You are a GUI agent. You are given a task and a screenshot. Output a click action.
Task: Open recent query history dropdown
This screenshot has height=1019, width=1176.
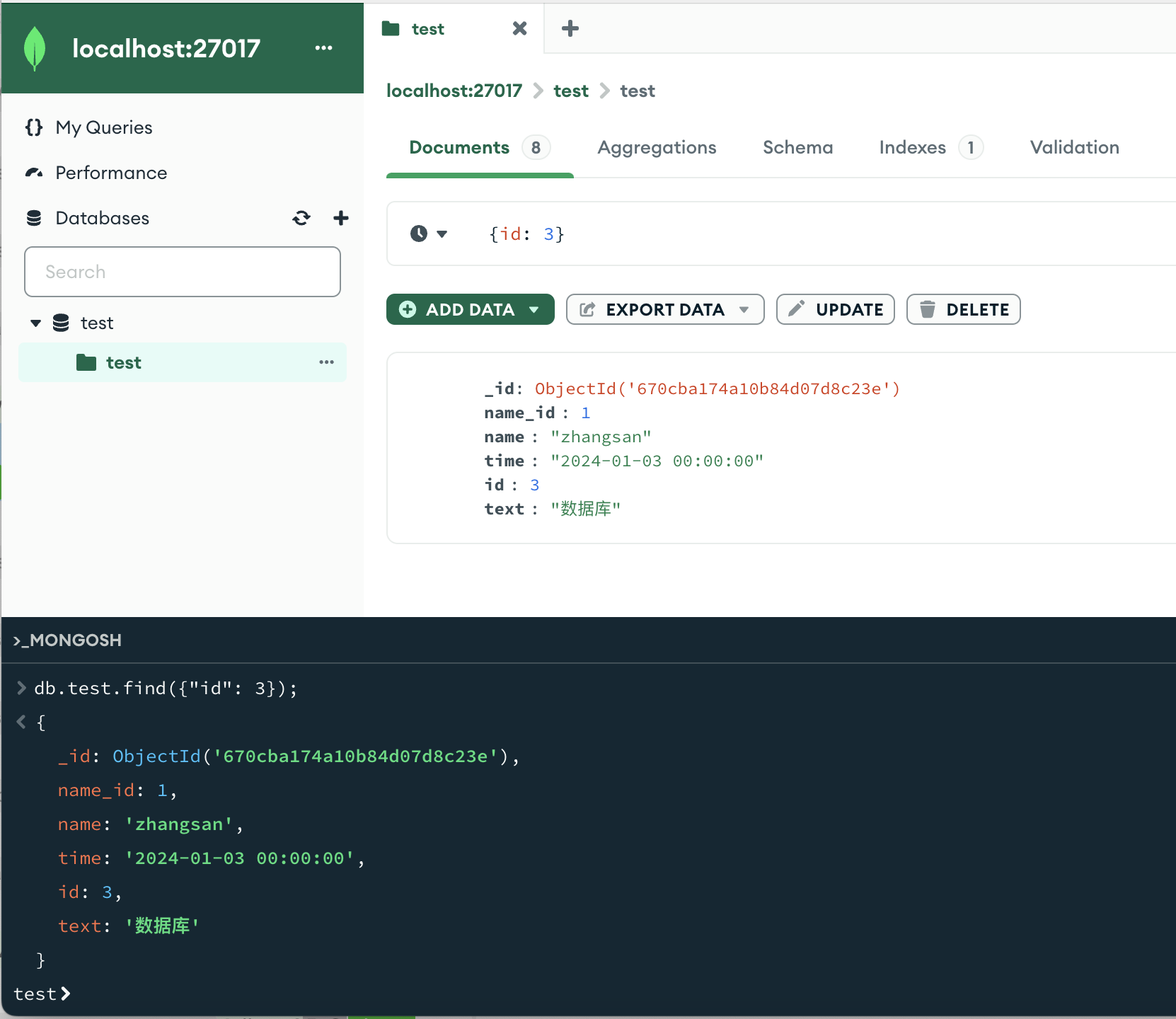coord(429,234)
